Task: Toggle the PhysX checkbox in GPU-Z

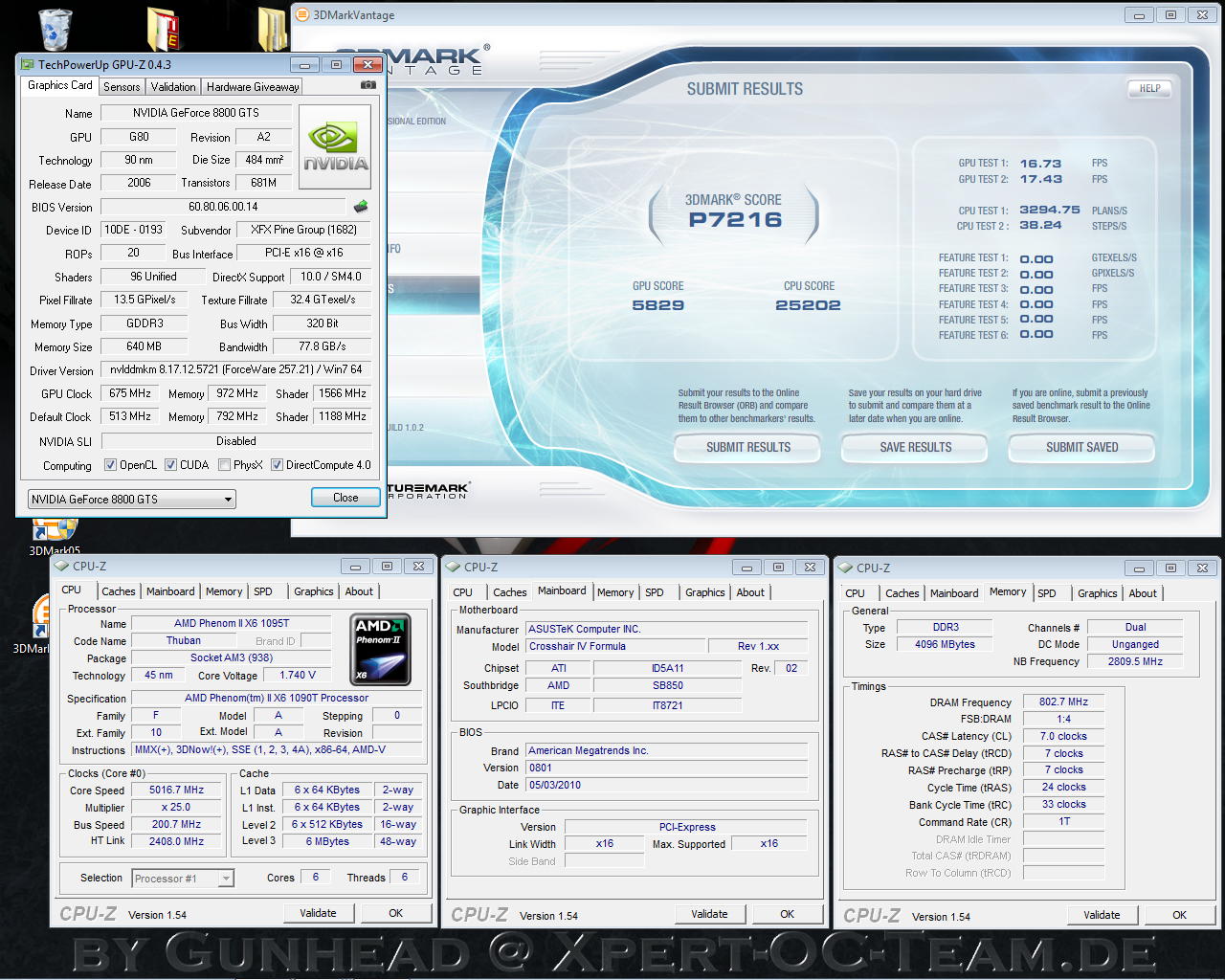Action: 224,465
